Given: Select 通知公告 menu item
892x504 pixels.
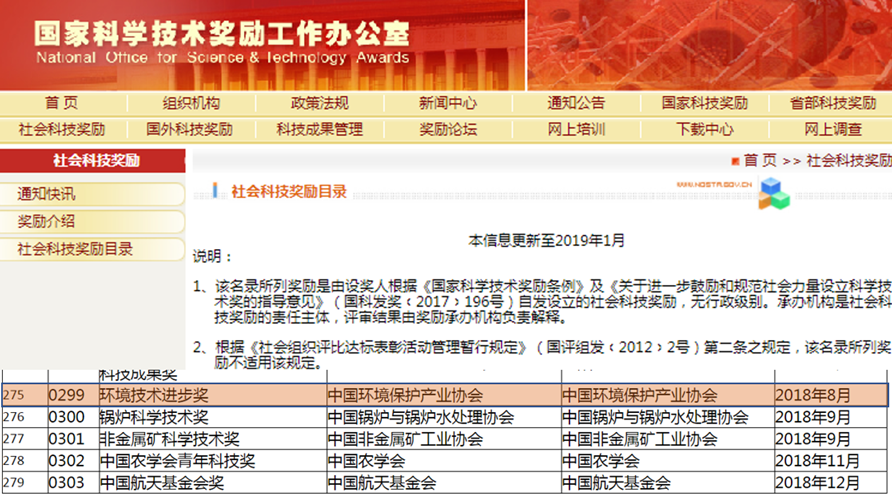Looking at the screenshot, I should pos(576,103).
